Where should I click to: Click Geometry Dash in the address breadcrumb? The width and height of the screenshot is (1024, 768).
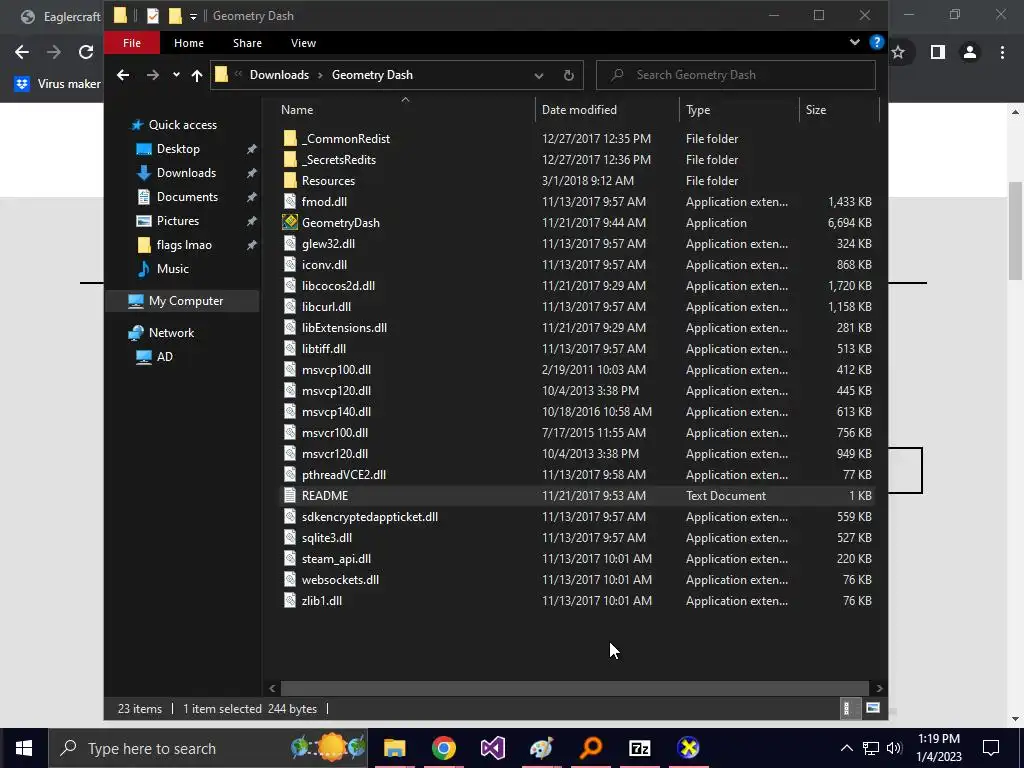tap(372, 74)
